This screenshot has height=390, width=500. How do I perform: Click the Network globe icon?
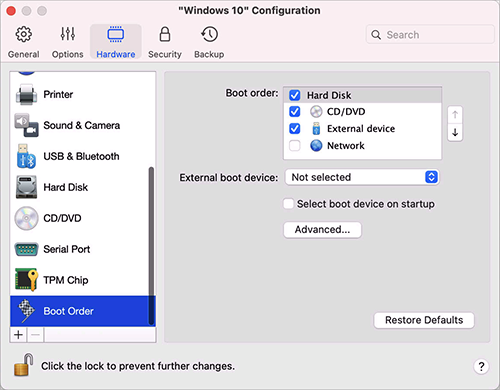point(316,146)
